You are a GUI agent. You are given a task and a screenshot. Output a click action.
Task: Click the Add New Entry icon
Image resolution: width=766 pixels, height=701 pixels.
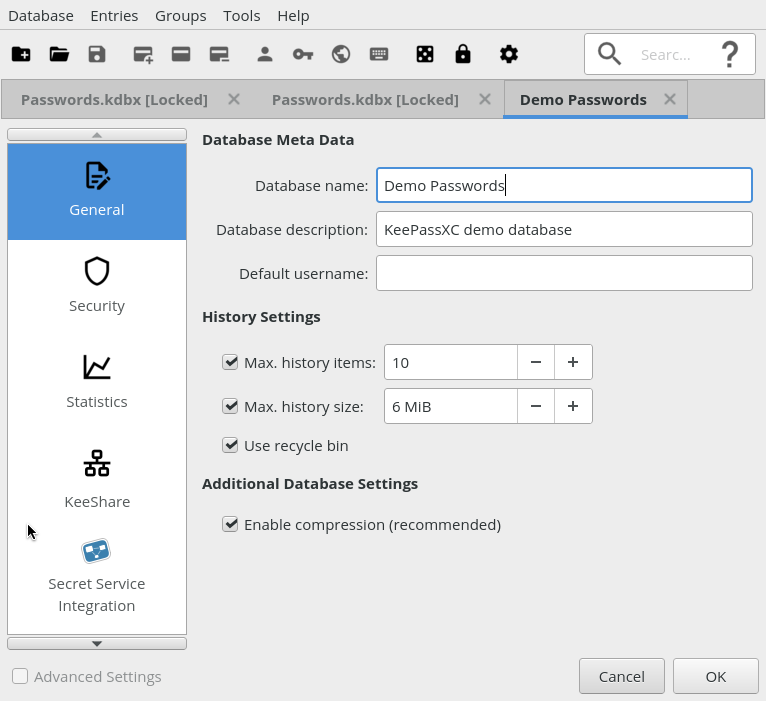coord(143,54)
